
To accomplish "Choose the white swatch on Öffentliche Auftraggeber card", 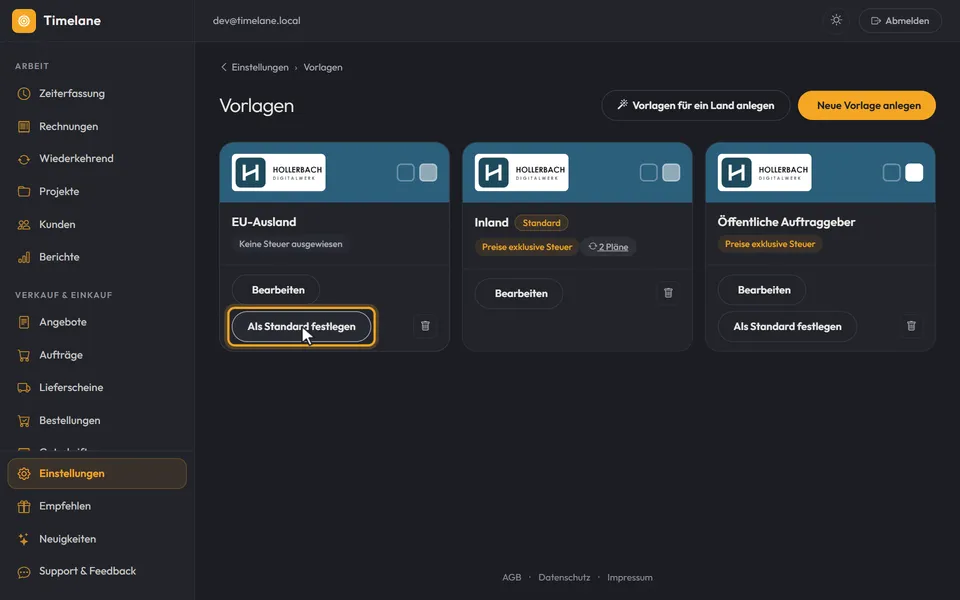I will coord(914,173).
